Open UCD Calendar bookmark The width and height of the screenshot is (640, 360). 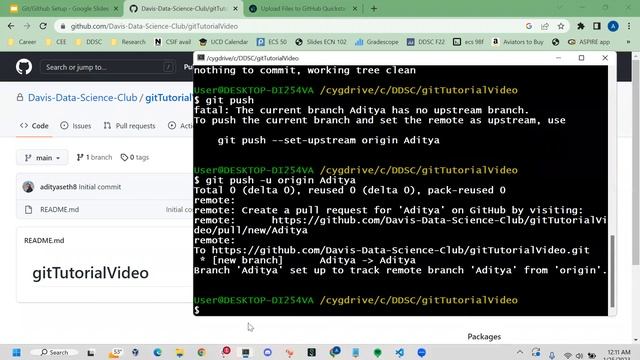[224, 42]
